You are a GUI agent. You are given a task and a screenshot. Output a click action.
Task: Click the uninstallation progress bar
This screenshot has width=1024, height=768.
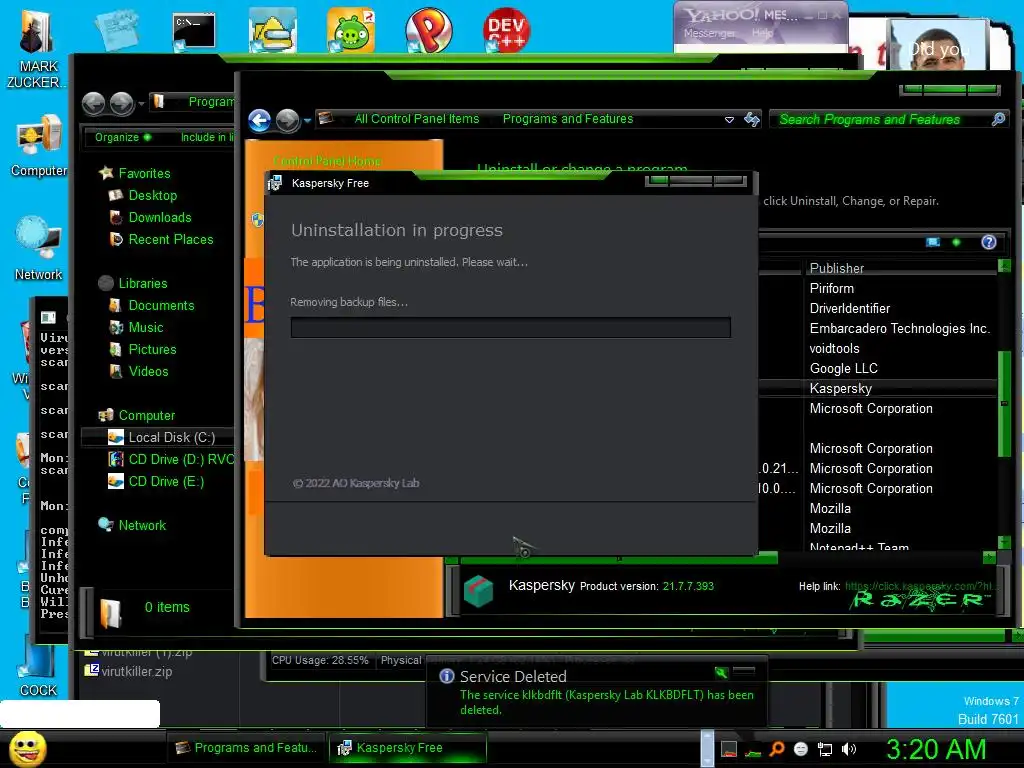point(511,327)
